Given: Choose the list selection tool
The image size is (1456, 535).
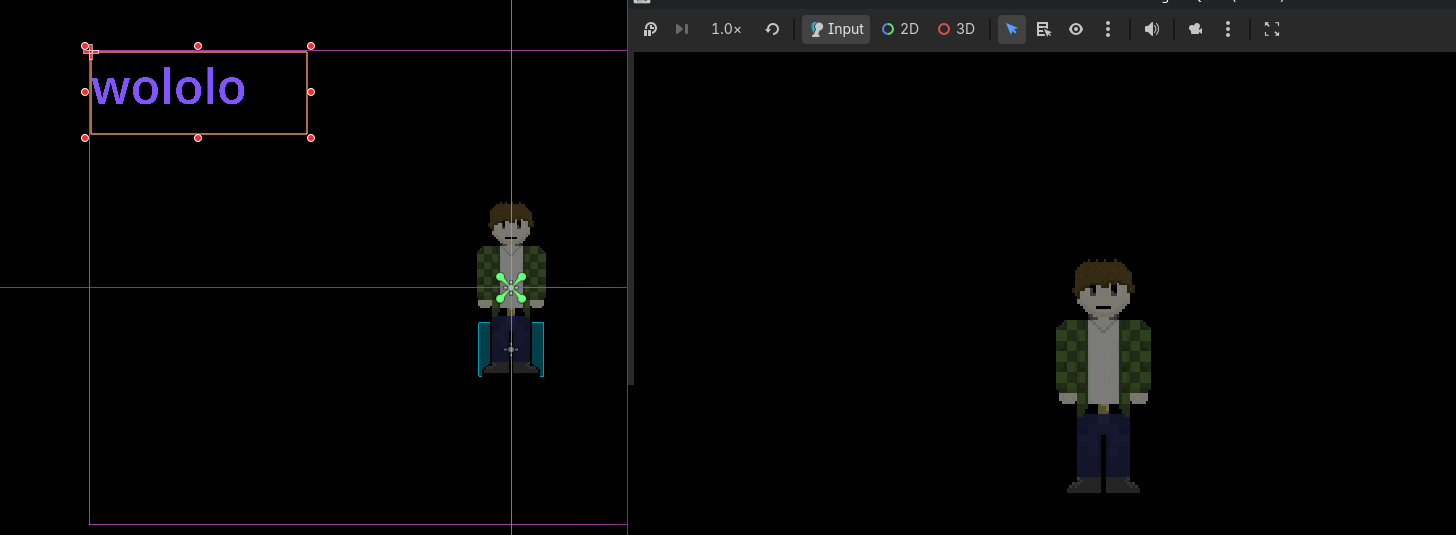Looking at the screenshot, I should [1044, 29].
